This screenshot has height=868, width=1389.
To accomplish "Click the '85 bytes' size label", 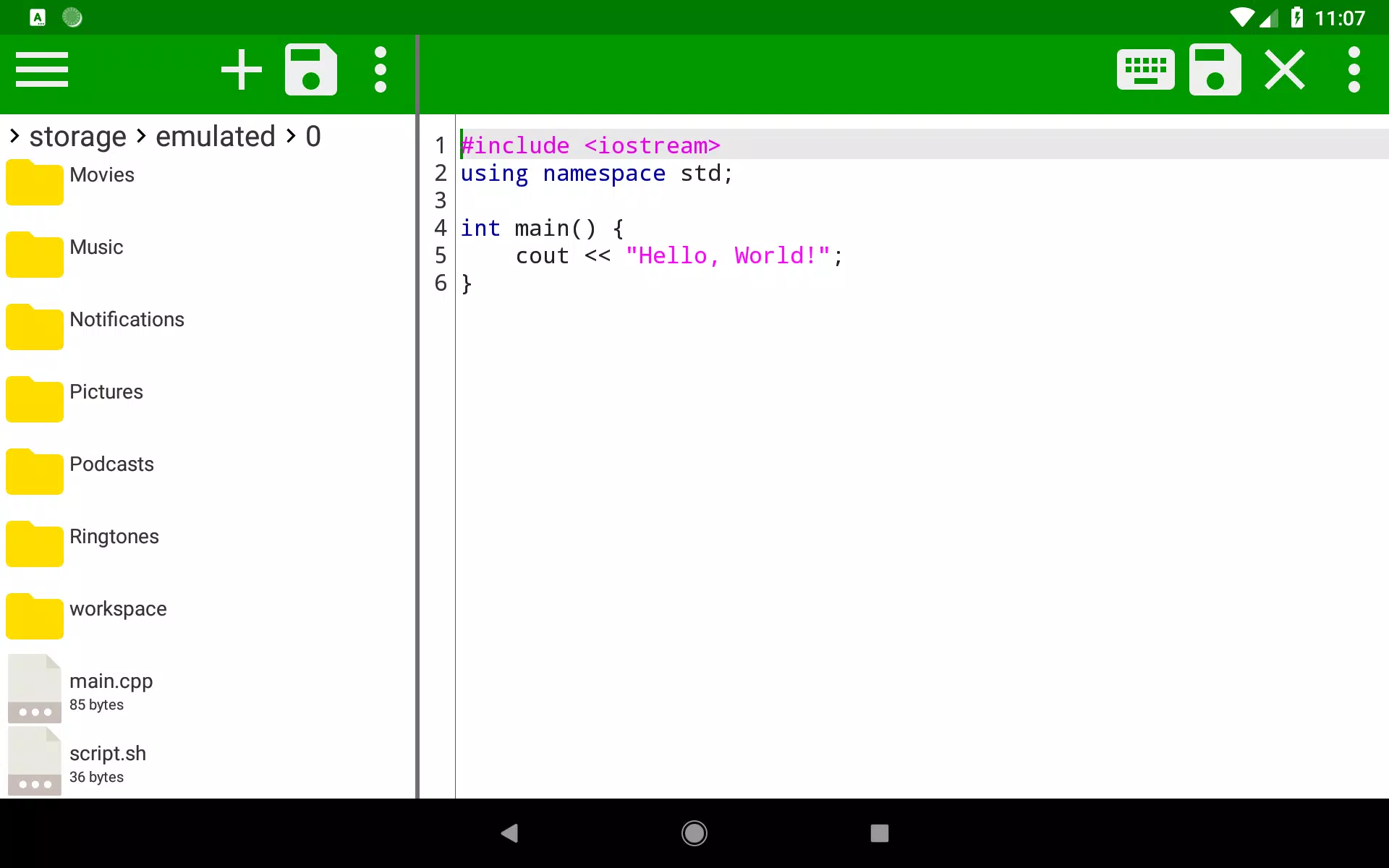I will click(96, 705).
